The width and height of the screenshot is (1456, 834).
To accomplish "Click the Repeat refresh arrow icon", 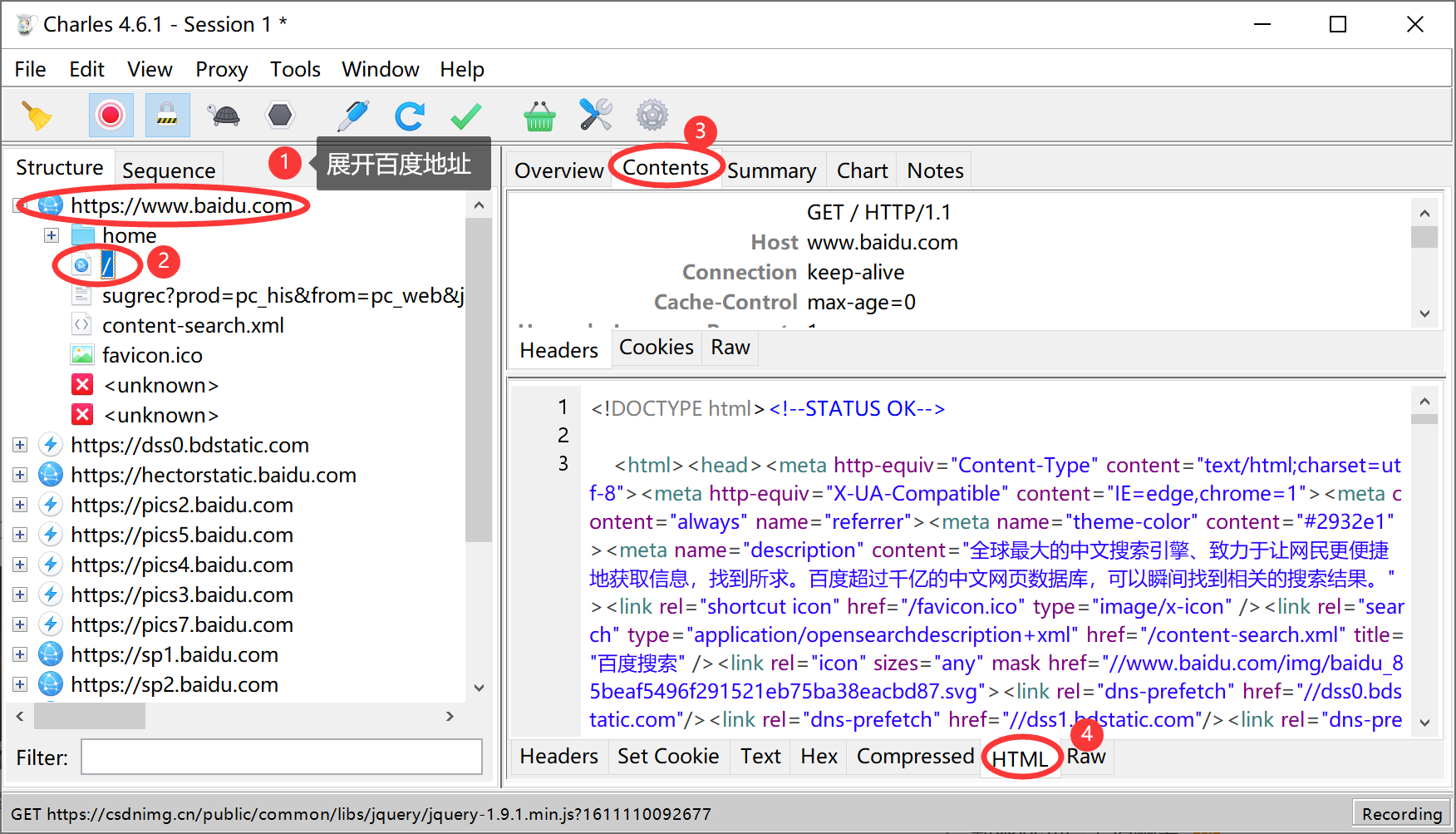I will point(410,115).
